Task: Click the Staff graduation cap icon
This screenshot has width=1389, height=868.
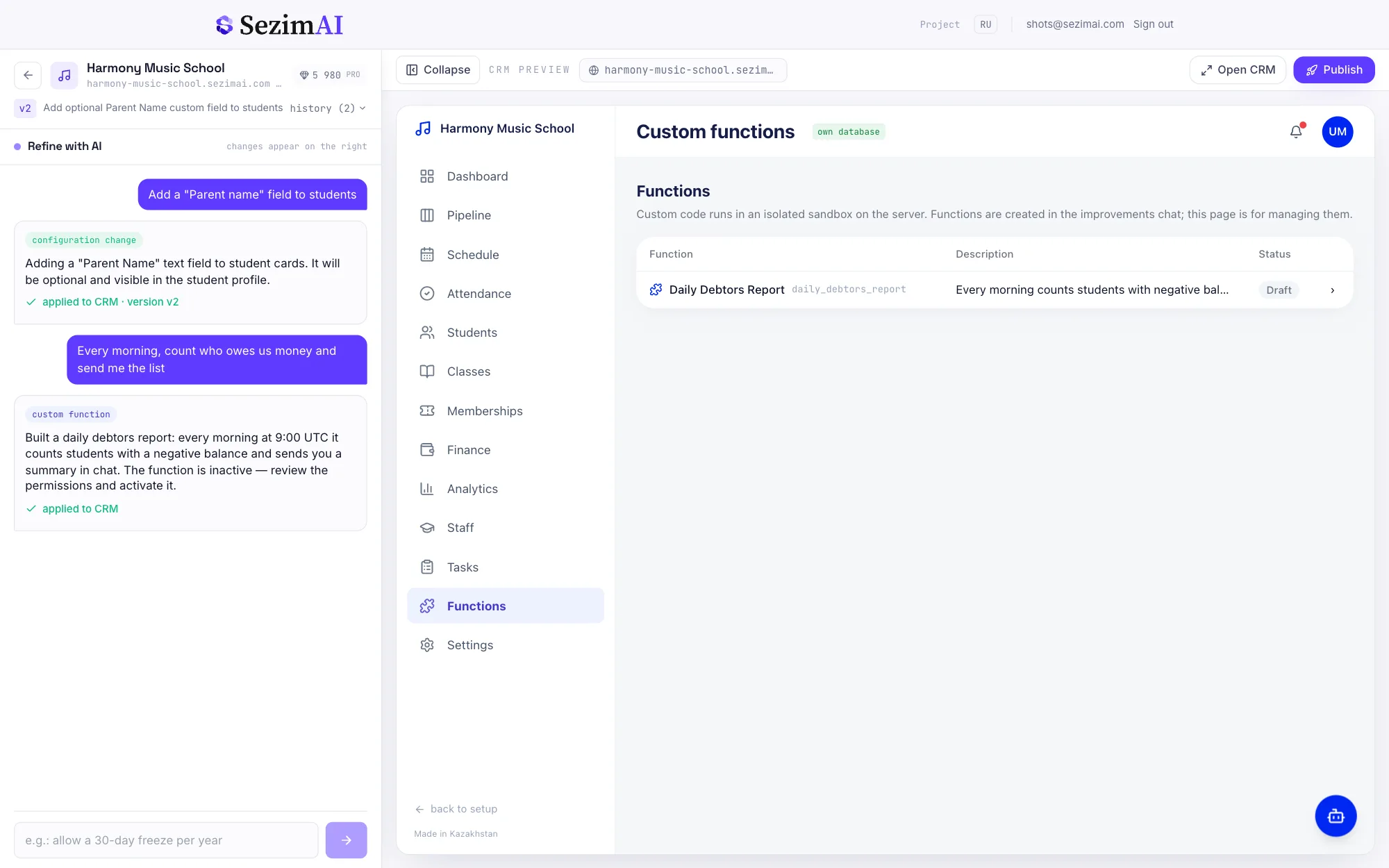Action: (427, 528)
